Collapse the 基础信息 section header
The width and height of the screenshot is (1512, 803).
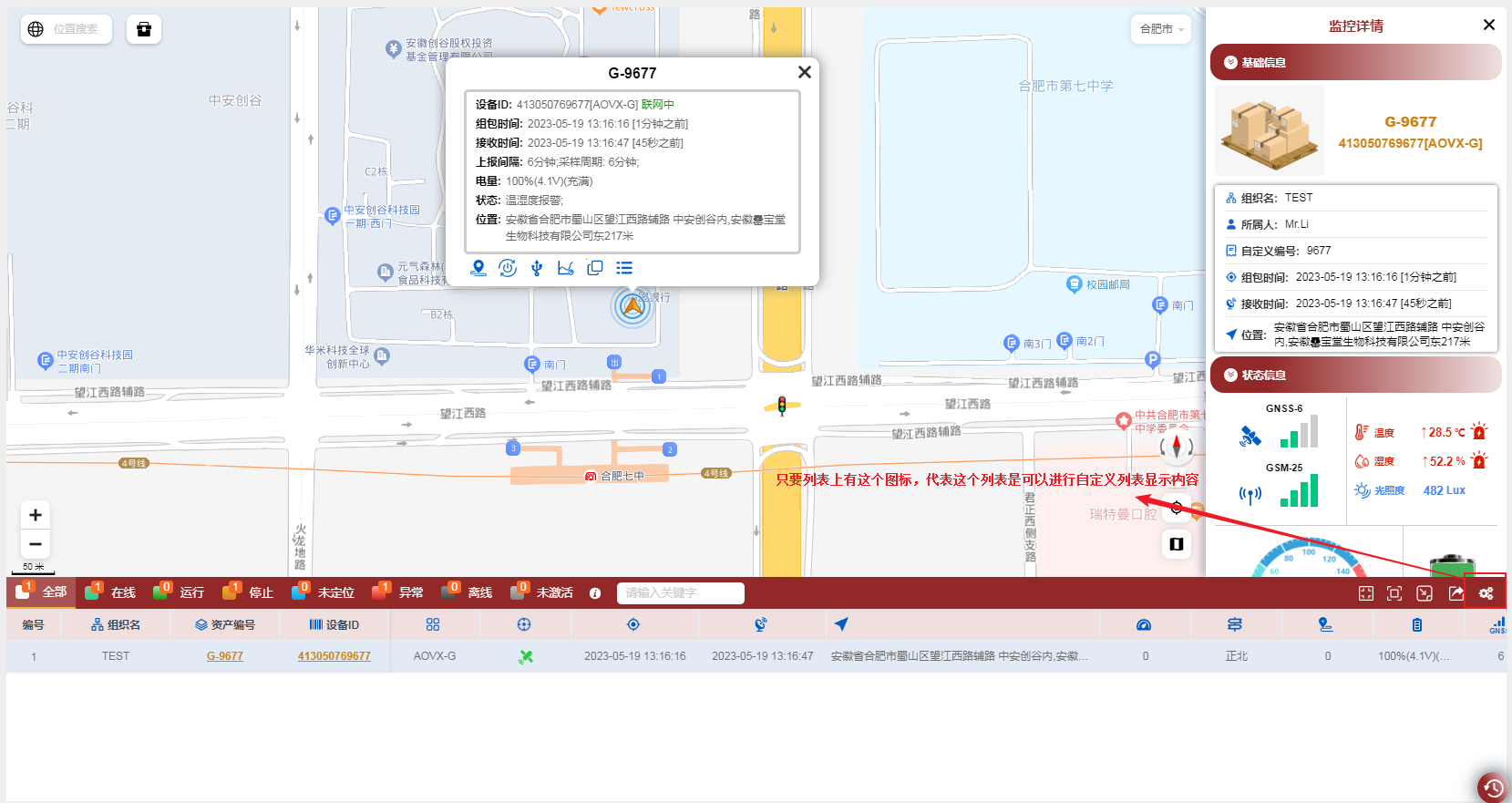pyautogui.click(x=1354, y=63)
